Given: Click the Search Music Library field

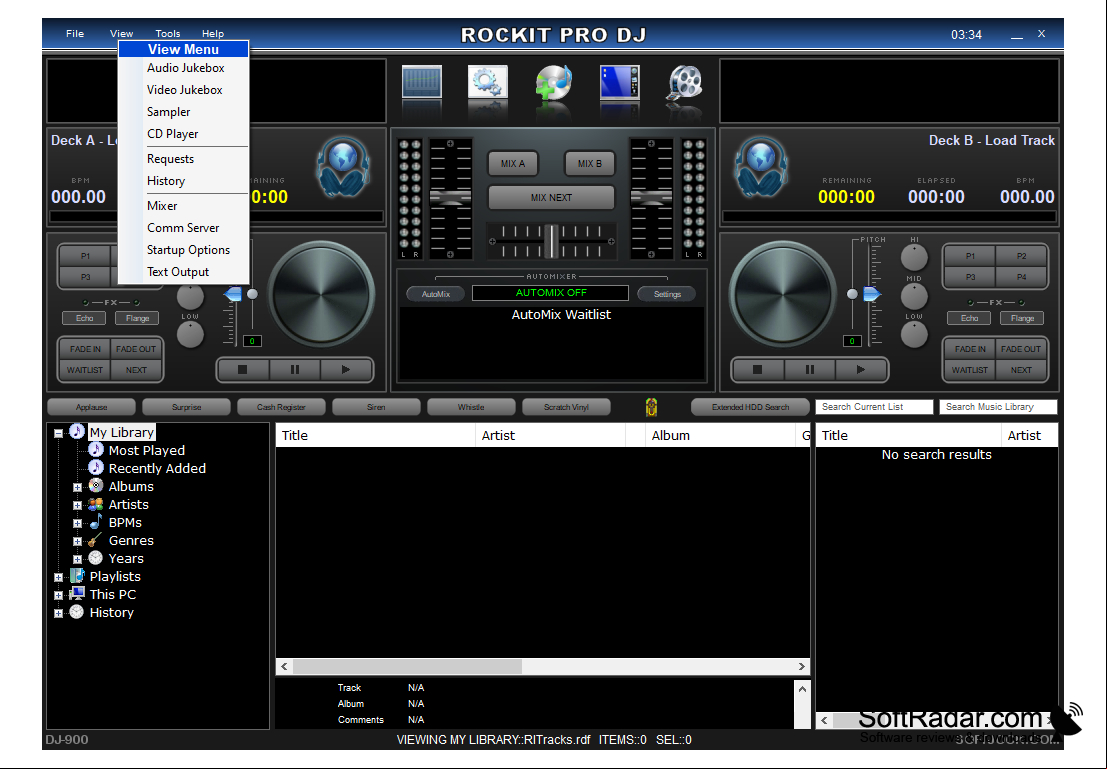Looking at the screenshot, I should pos(998,407).
